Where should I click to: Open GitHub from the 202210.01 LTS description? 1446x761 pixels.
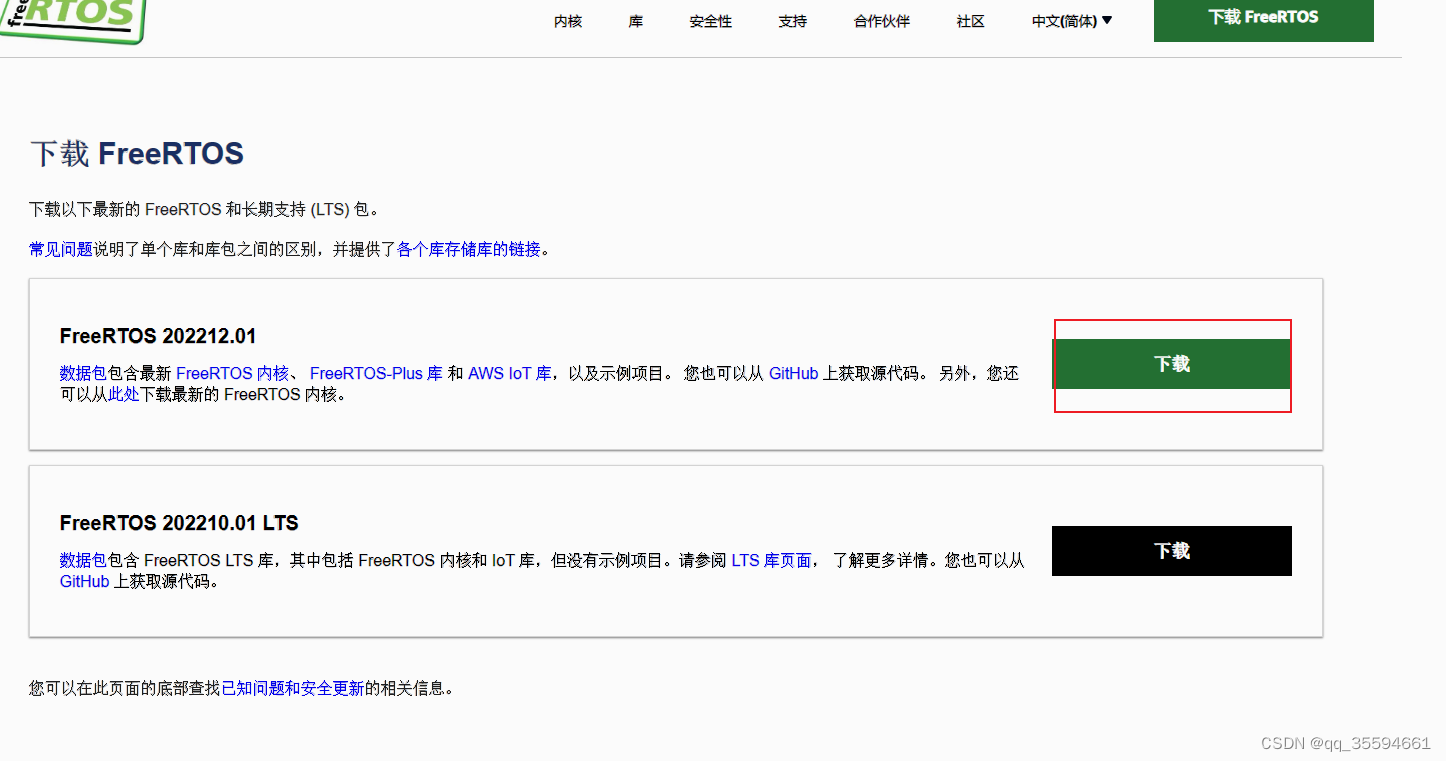tap(84, 581)
